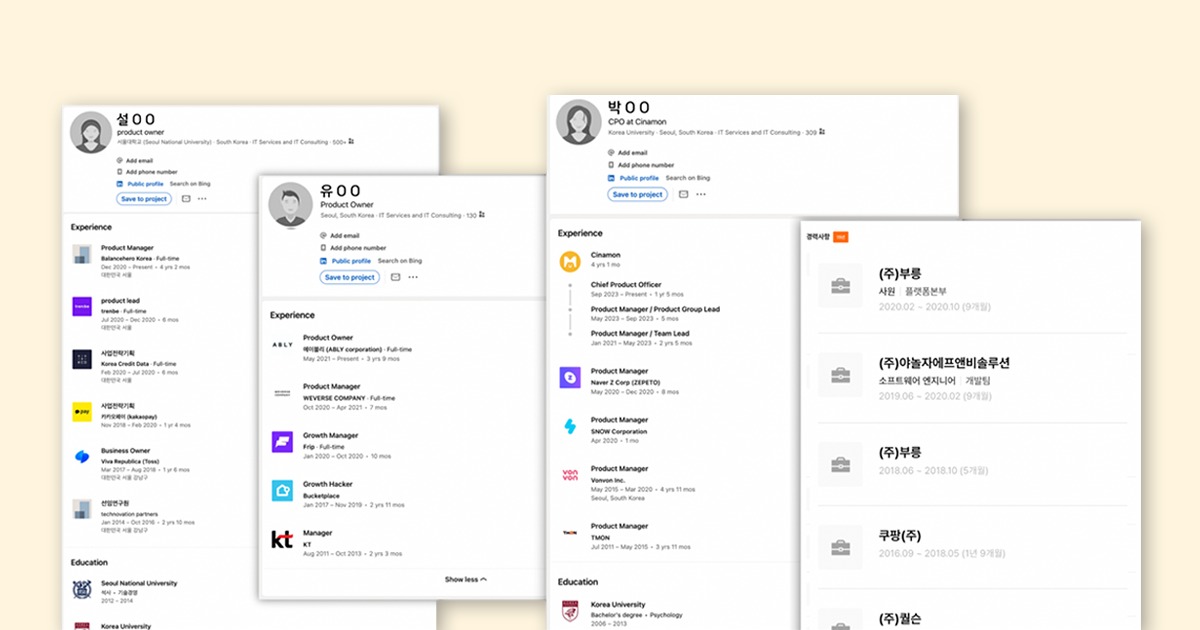Screen dimensions: 1200x630
Task: Open the Public profile link for 설OO
Action: [145, 184]
